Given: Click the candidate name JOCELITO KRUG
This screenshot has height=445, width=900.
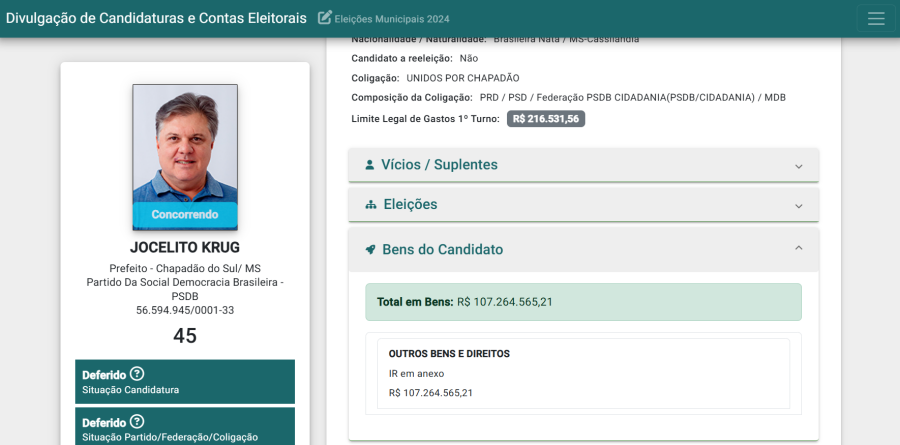Looking at the screenshot, I should (x=185, y=247).
